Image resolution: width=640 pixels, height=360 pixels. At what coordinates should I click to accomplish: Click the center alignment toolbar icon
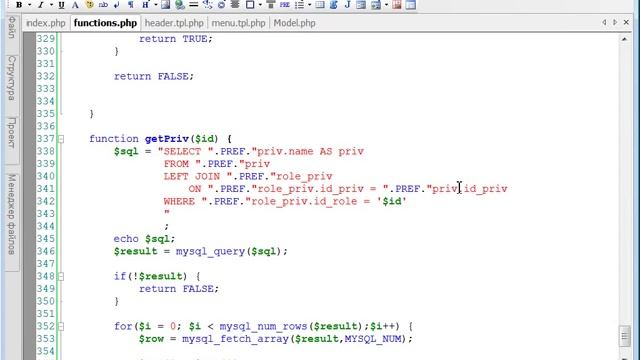pyautogui.click(x=235, y=5)
